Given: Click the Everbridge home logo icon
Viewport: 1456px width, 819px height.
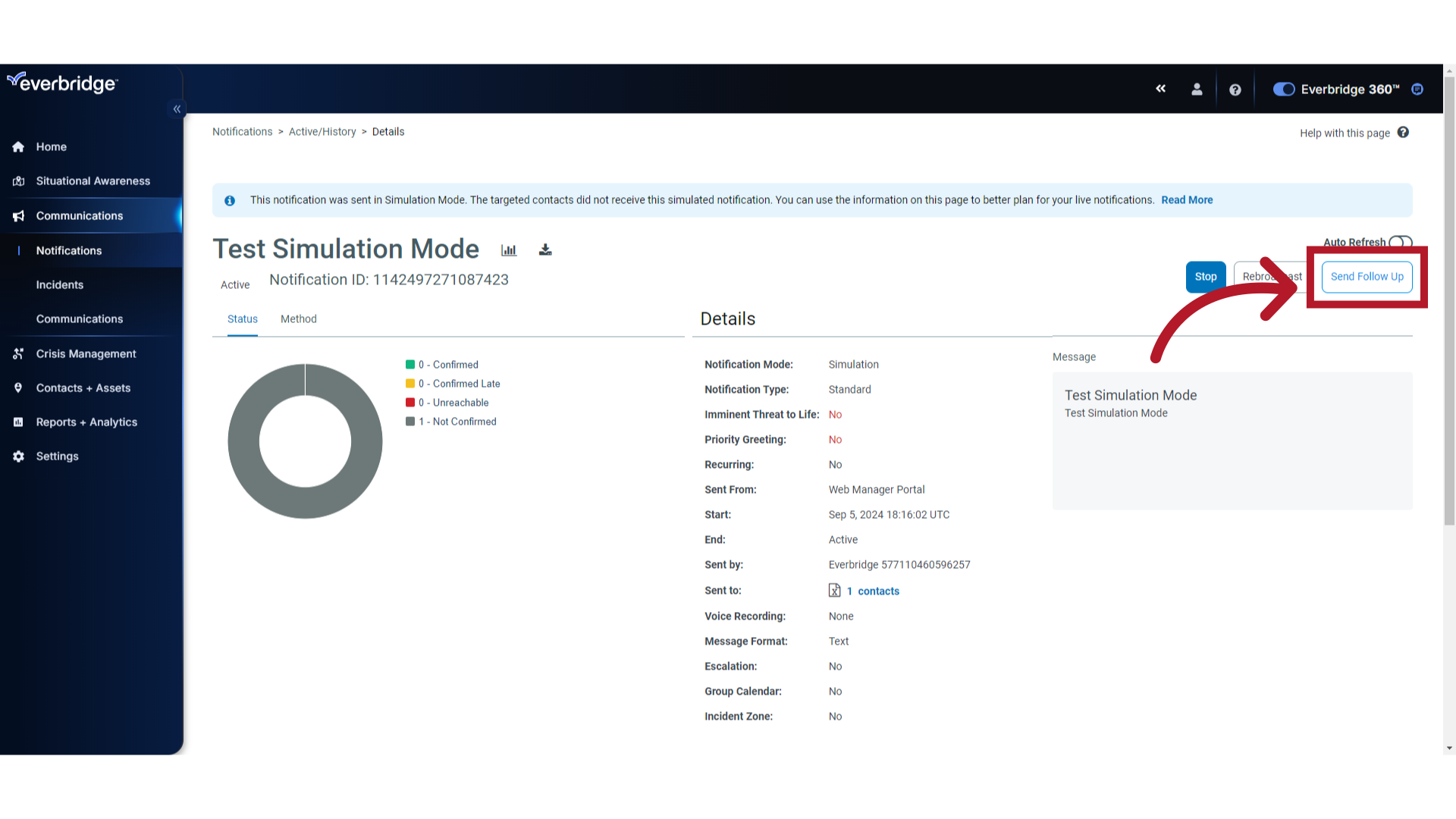Looking at the screenshot, I should click(x=62, y=84).
